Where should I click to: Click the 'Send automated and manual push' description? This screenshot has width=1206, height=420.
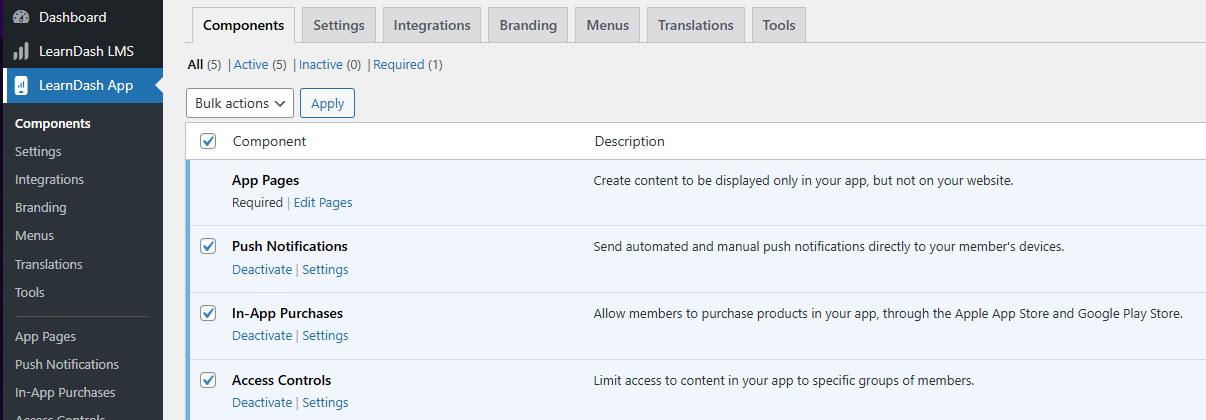click(x=829, y=246)
